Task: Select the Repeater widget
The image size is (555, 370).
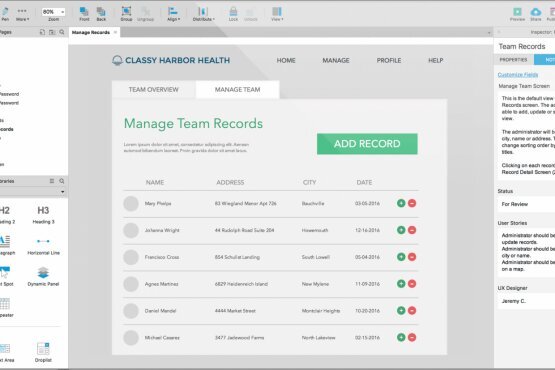Action: [x=6, y=307]
